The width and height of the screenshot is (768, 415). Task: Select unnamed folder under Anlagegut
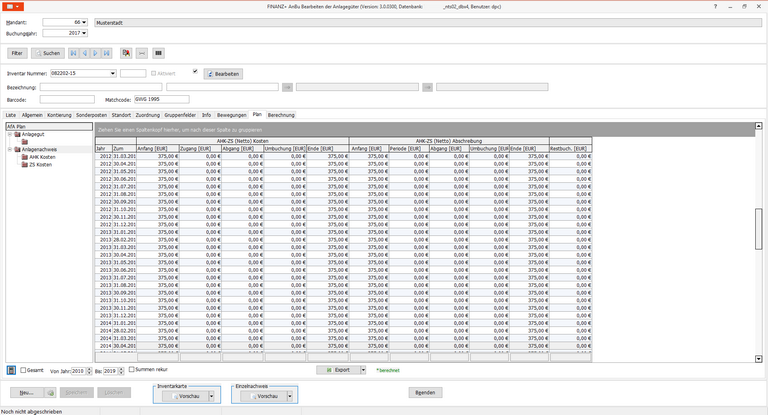(24, 142)
